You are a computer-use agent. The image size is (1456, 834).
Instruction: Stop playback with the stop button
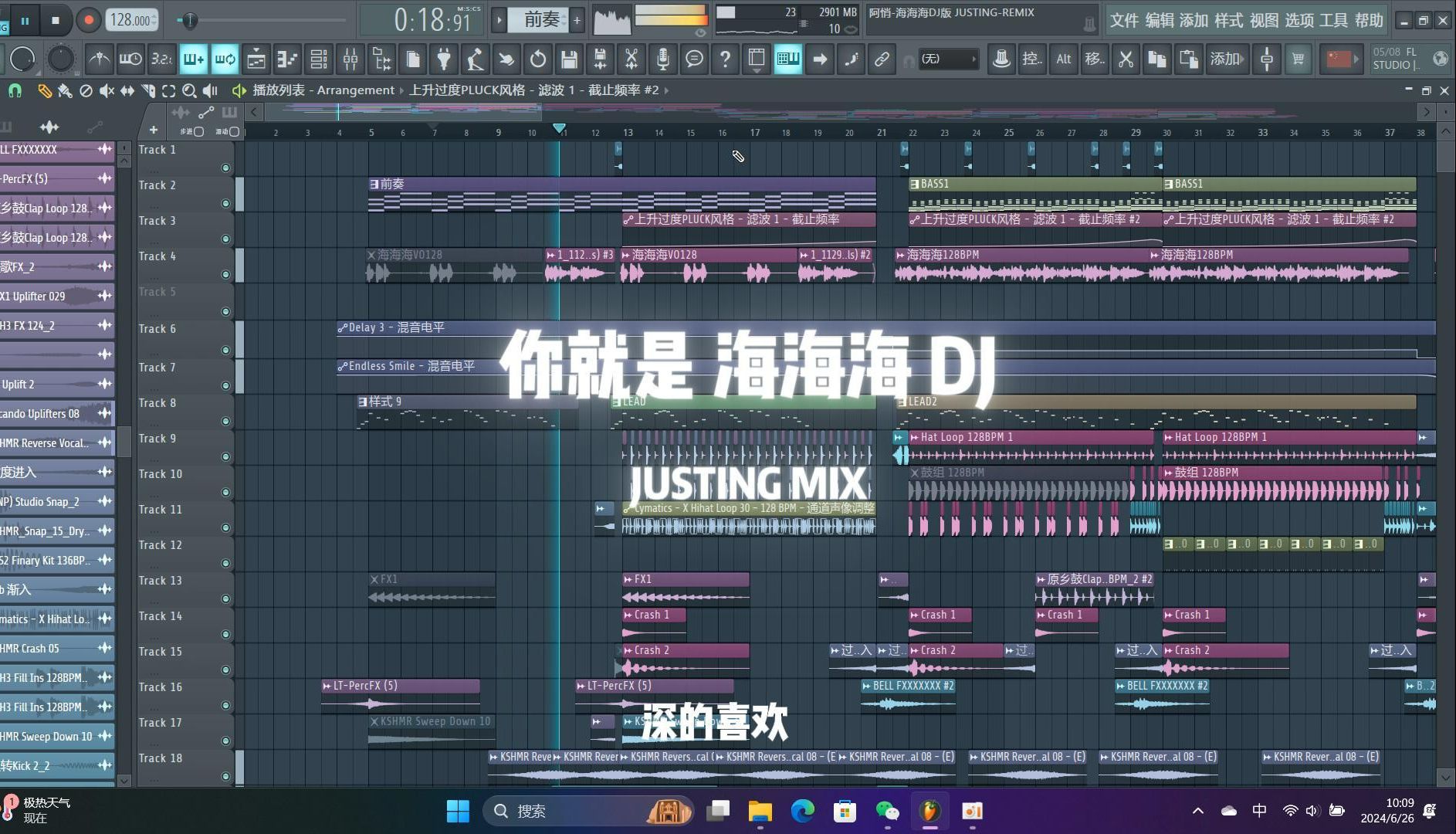pos(56,21)
